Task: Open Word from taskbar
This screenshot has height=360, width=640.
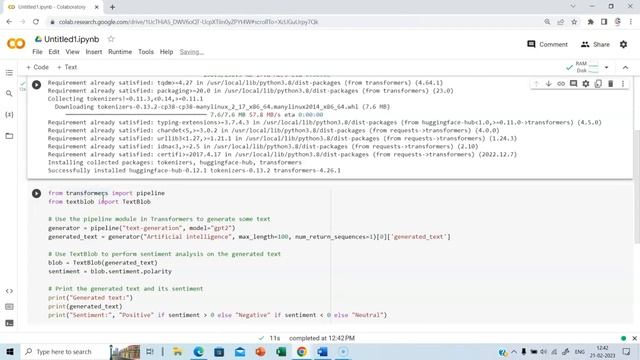Action: pyautogui.click(x=322, y=351)
